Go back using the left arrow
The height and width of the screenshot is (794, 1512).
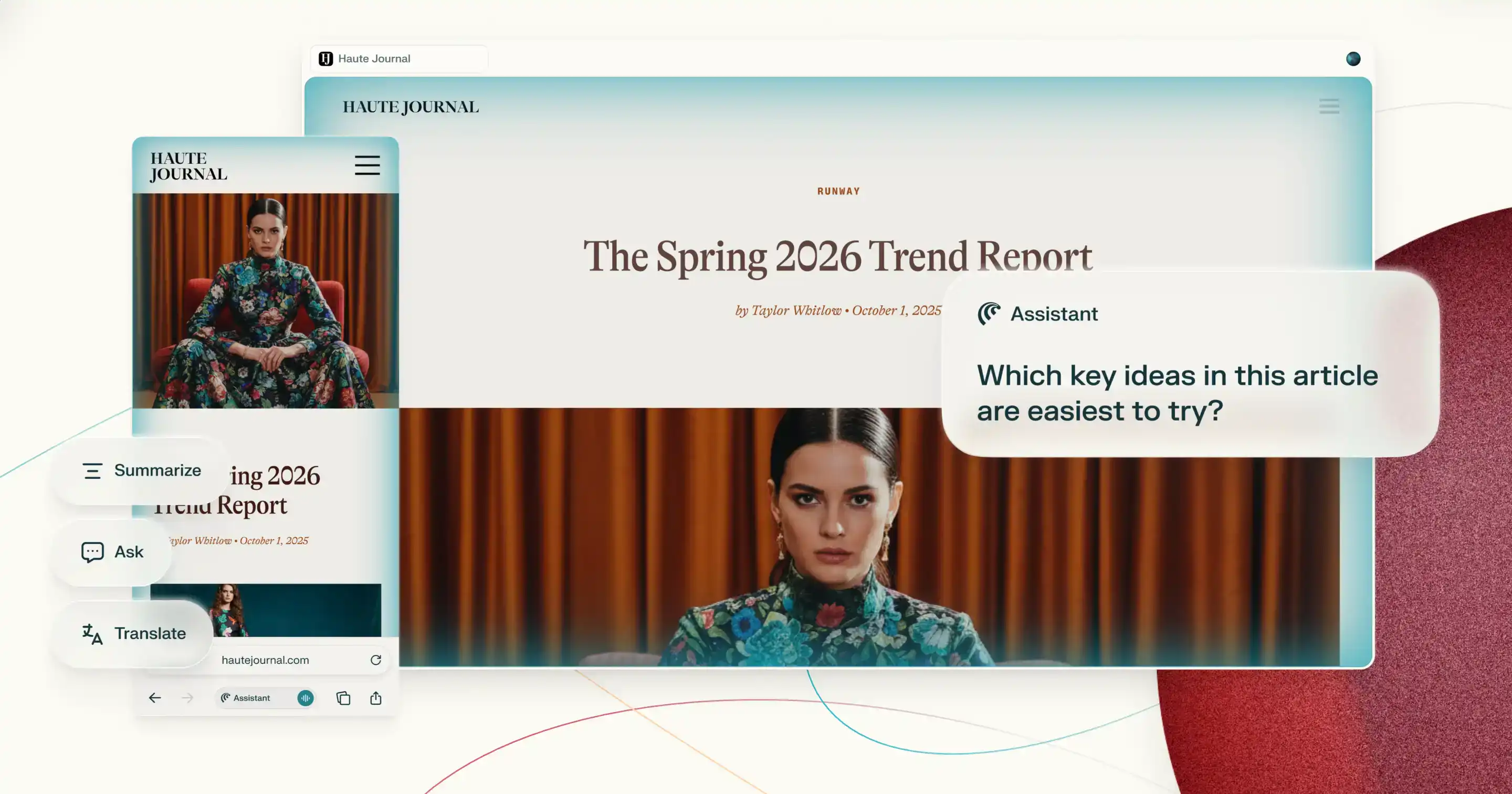(155, 698)
